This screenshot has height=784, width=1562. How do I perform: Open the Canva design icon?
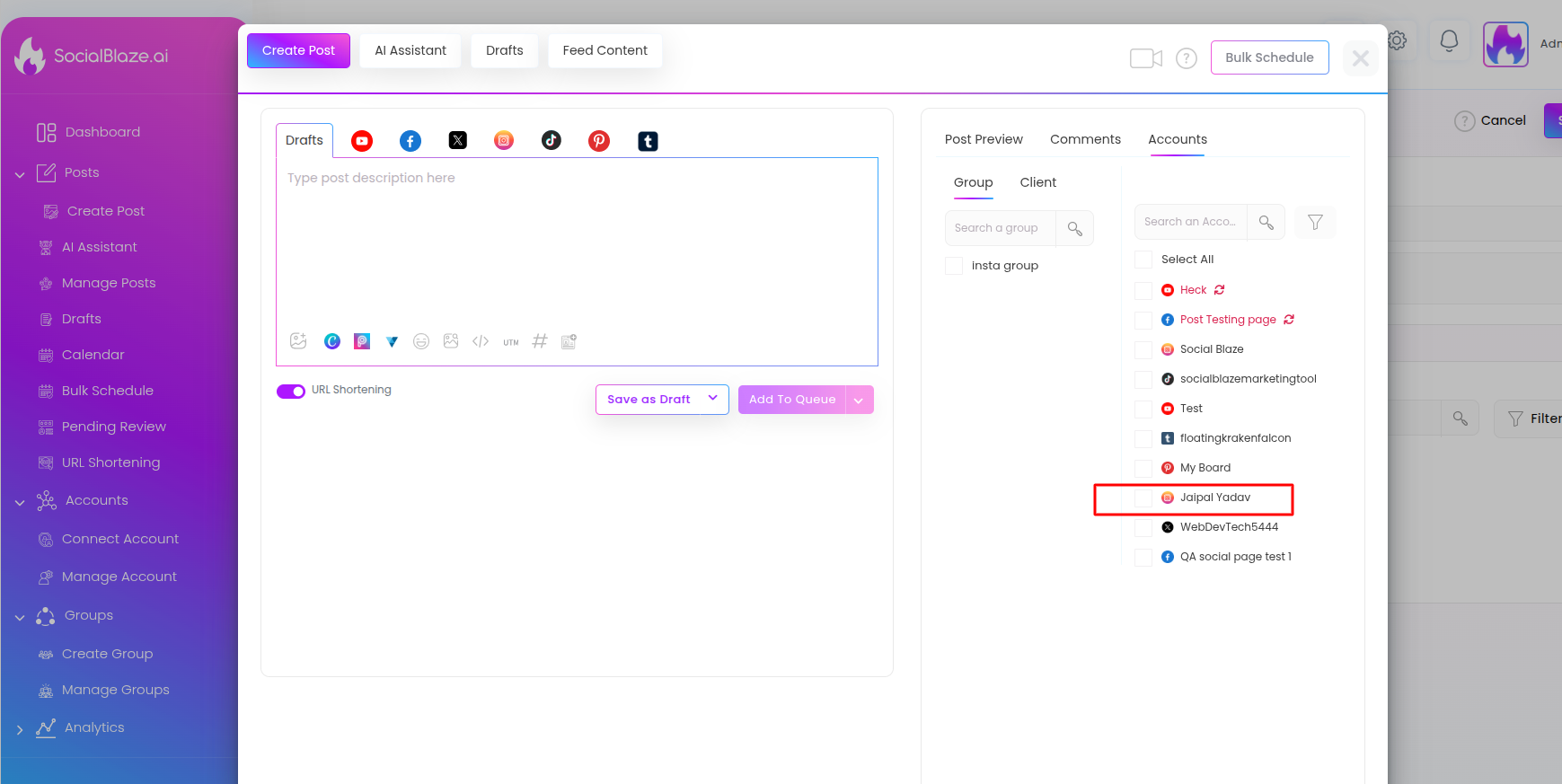332,341
